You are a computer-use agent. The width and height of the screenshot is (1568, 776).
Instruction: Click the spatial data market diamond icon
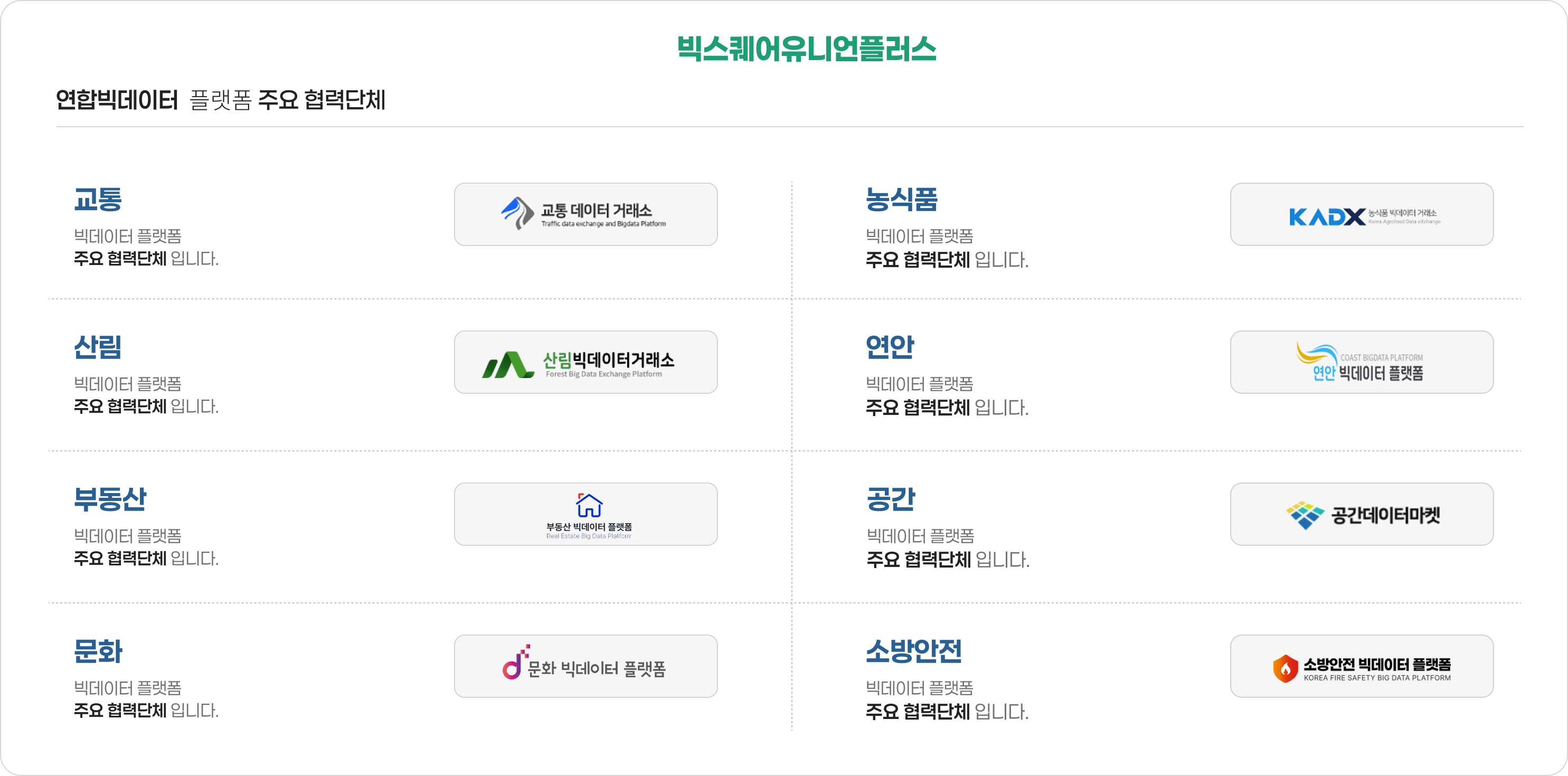(x=1305, y=515)
